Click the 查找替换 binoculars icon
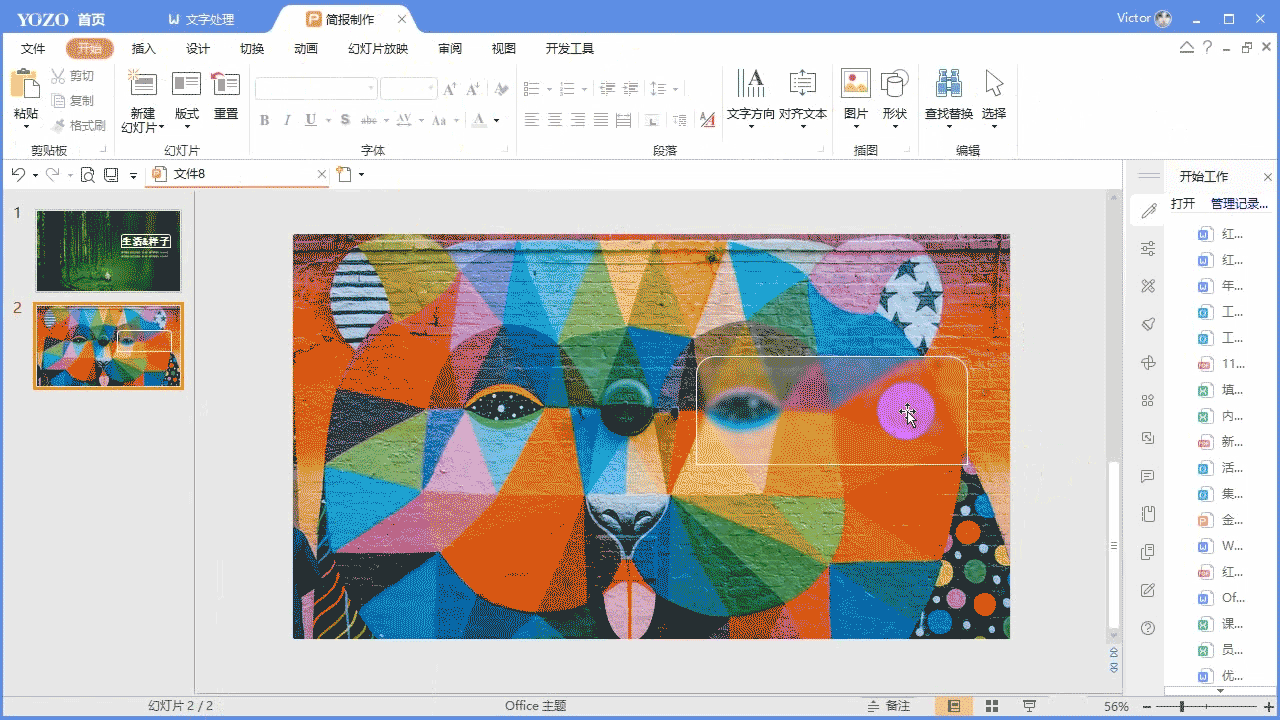 click(x=948, y=84)
